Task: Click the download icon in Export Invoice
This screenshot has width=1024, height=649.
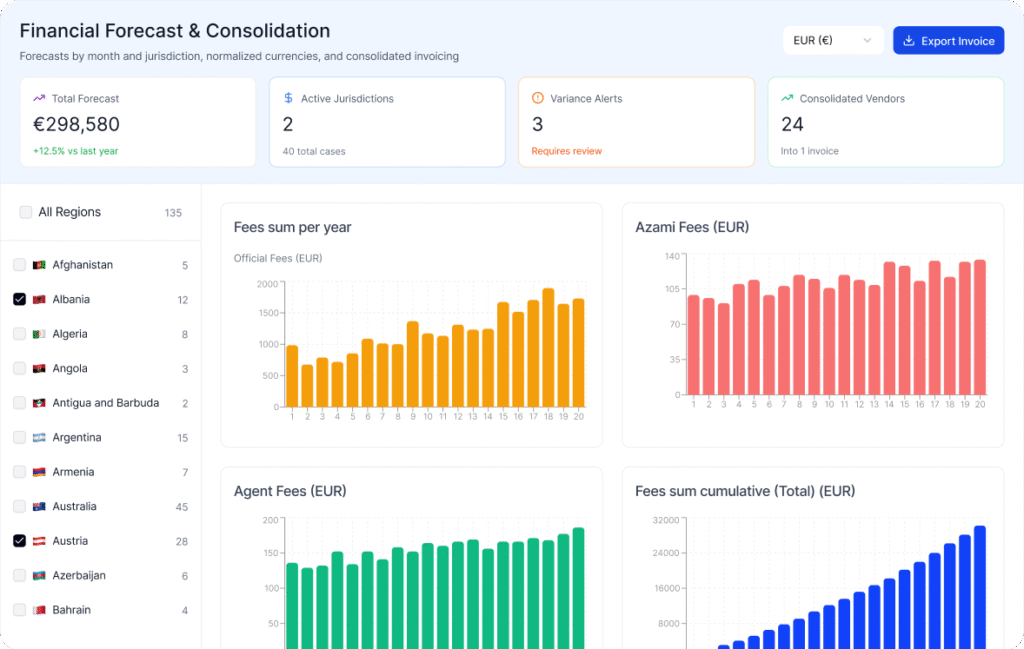Action: coord(908,41)
